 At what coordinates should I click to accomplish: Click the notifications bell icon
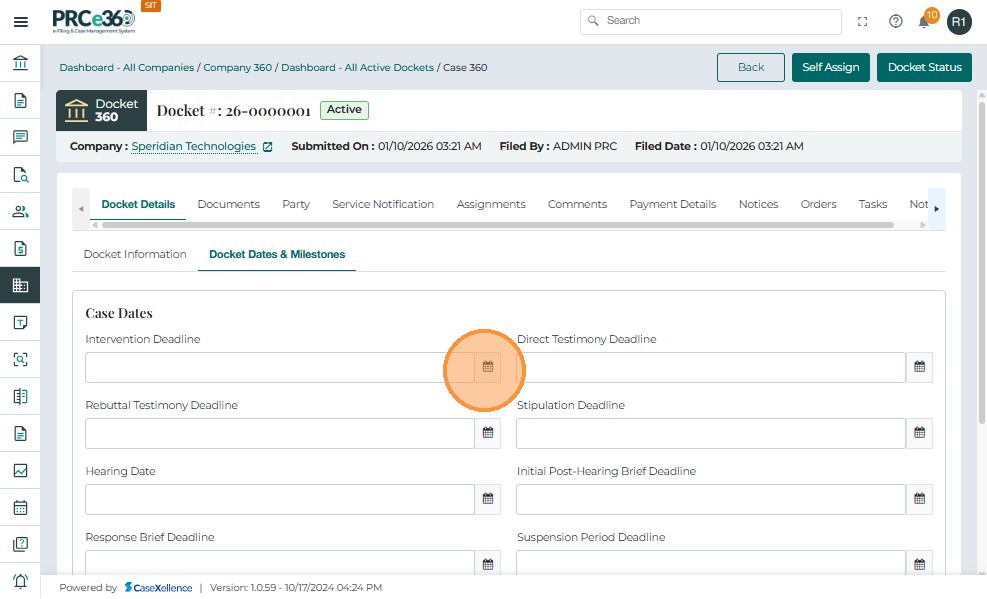924,22
